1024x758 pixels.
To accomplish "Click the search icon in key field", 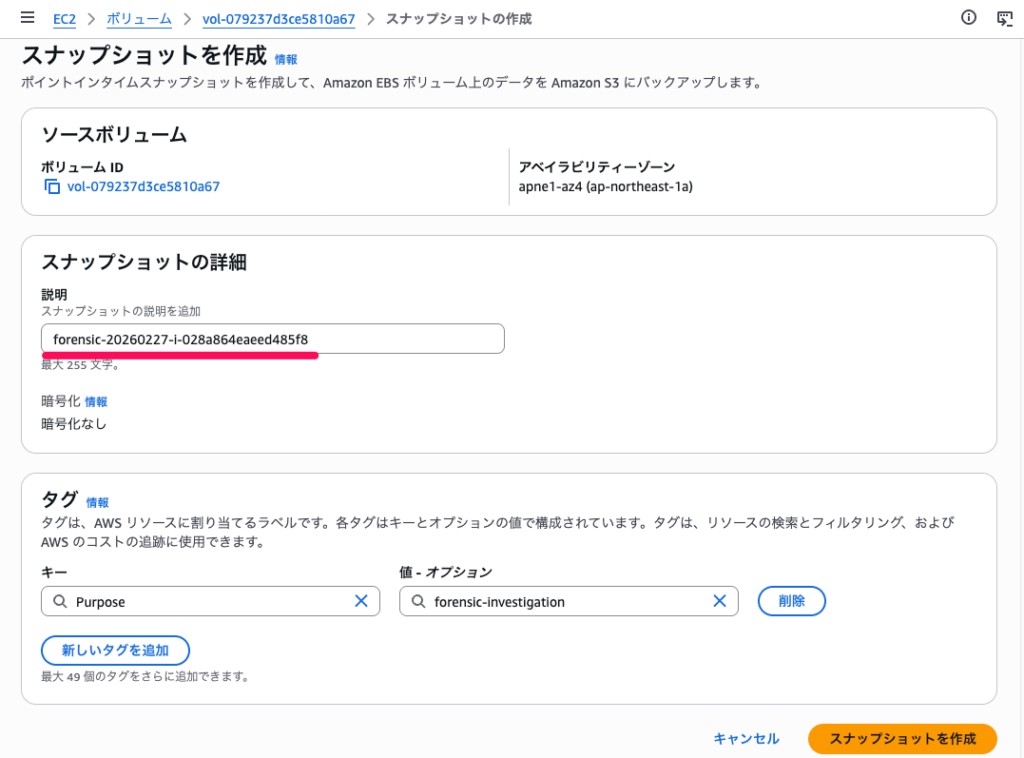I will tap(60, 602).
